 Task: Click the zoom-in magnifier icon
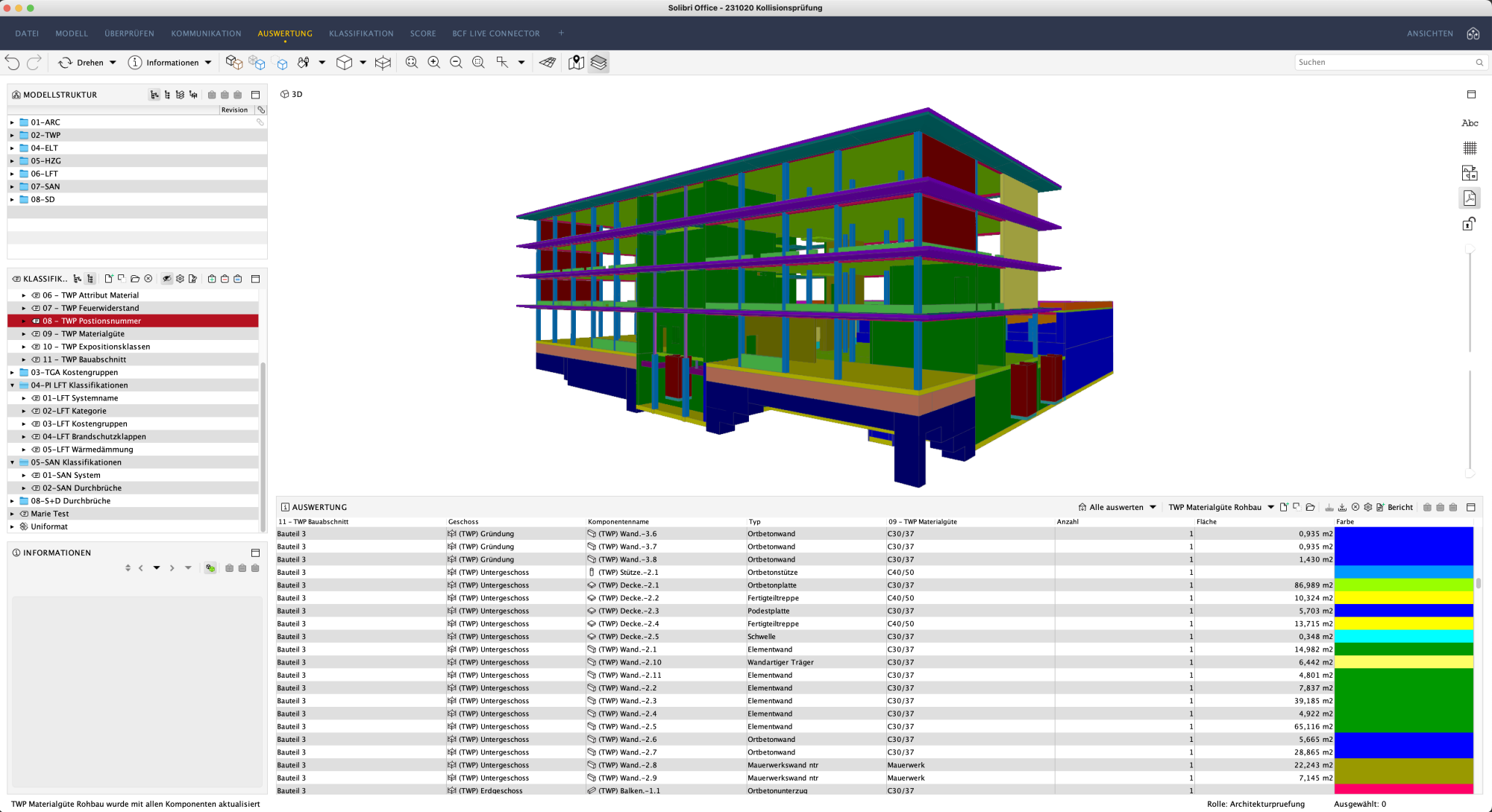tap(433, 63)
